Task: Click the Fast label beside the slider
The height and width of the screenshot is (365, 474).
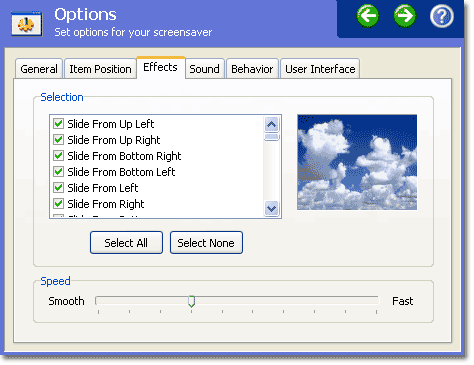Action: point(403,301)
